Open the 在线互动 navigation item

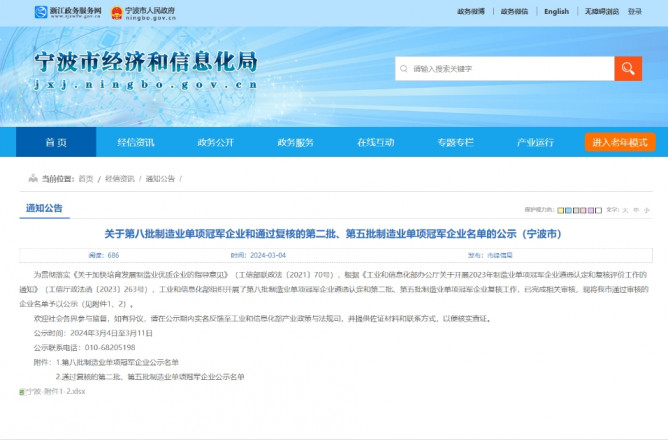pyautogui.click(x=375, y=142)
